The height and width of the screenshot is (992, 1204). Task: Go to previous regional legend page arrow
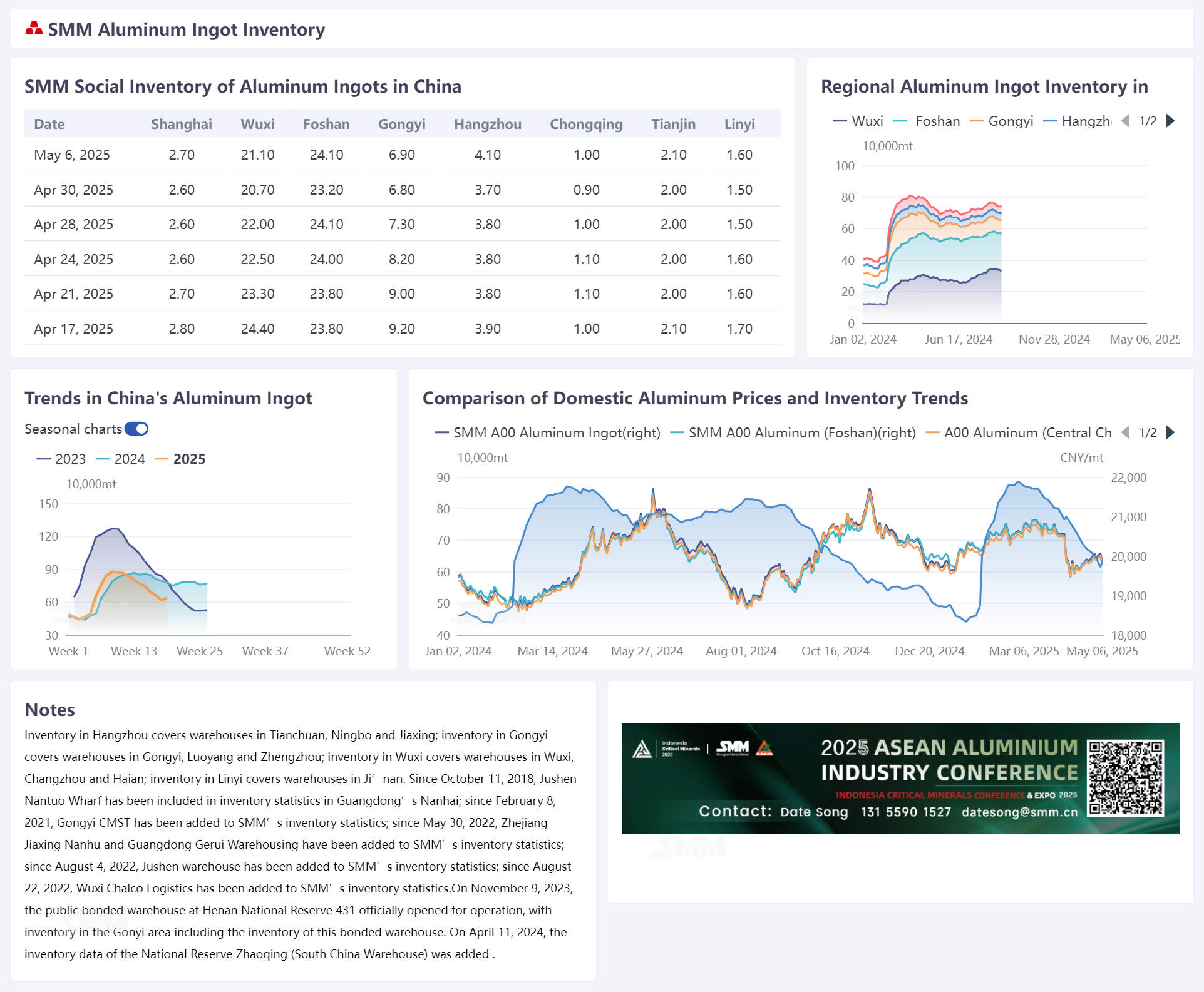coord(1125,121)
